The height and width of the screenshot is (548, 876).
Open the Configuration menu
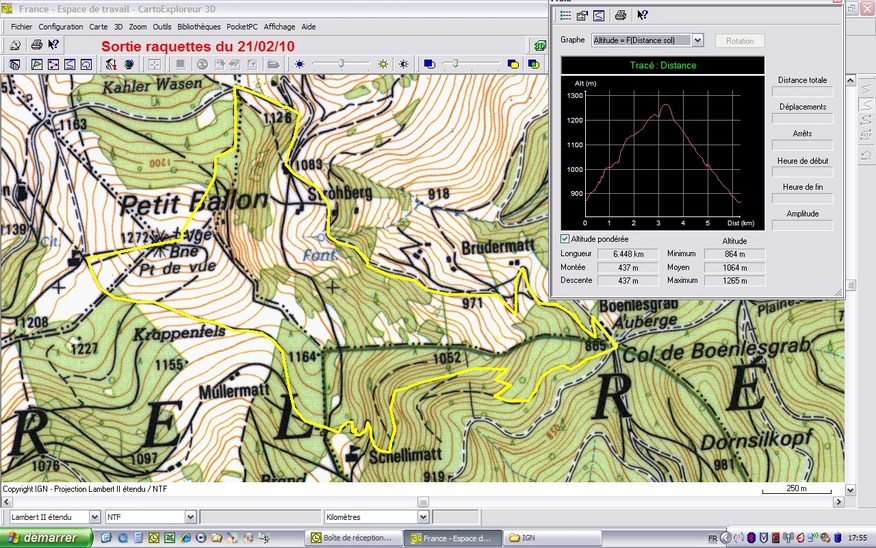point(60,26)
